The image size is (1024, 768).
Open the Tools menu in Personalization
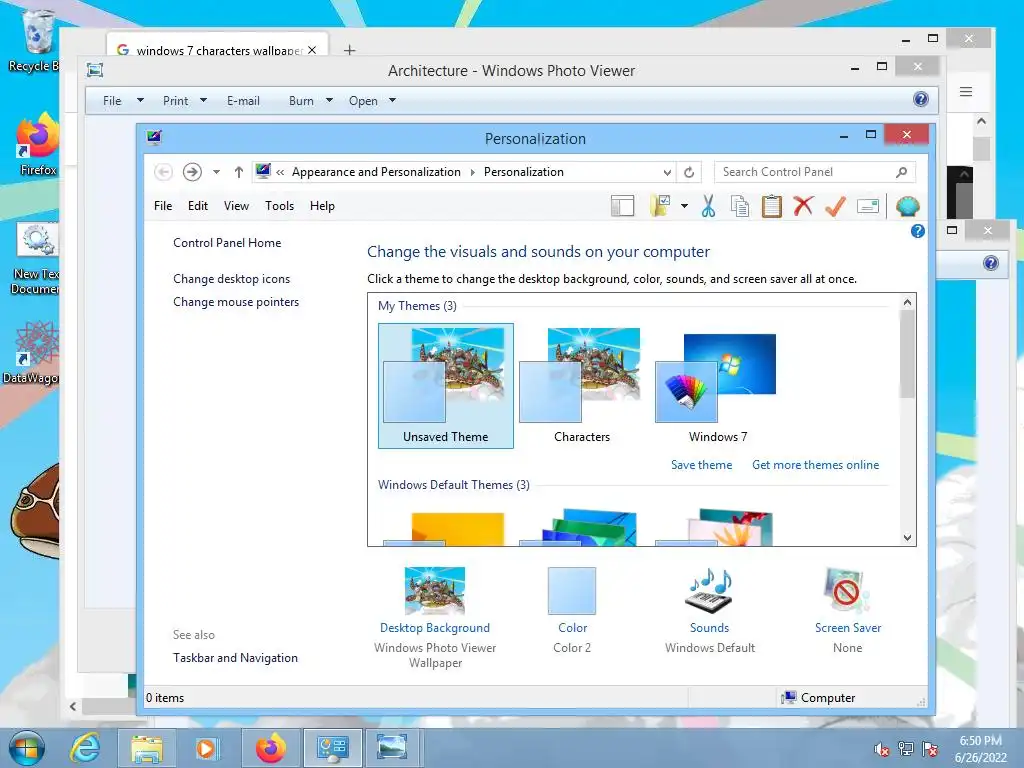(280, 206)
